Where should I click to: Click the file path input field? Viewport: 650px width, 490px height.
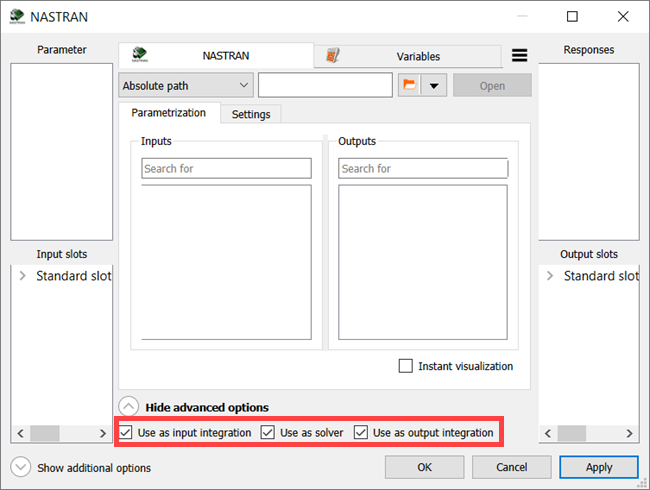(x=325, y=85)
